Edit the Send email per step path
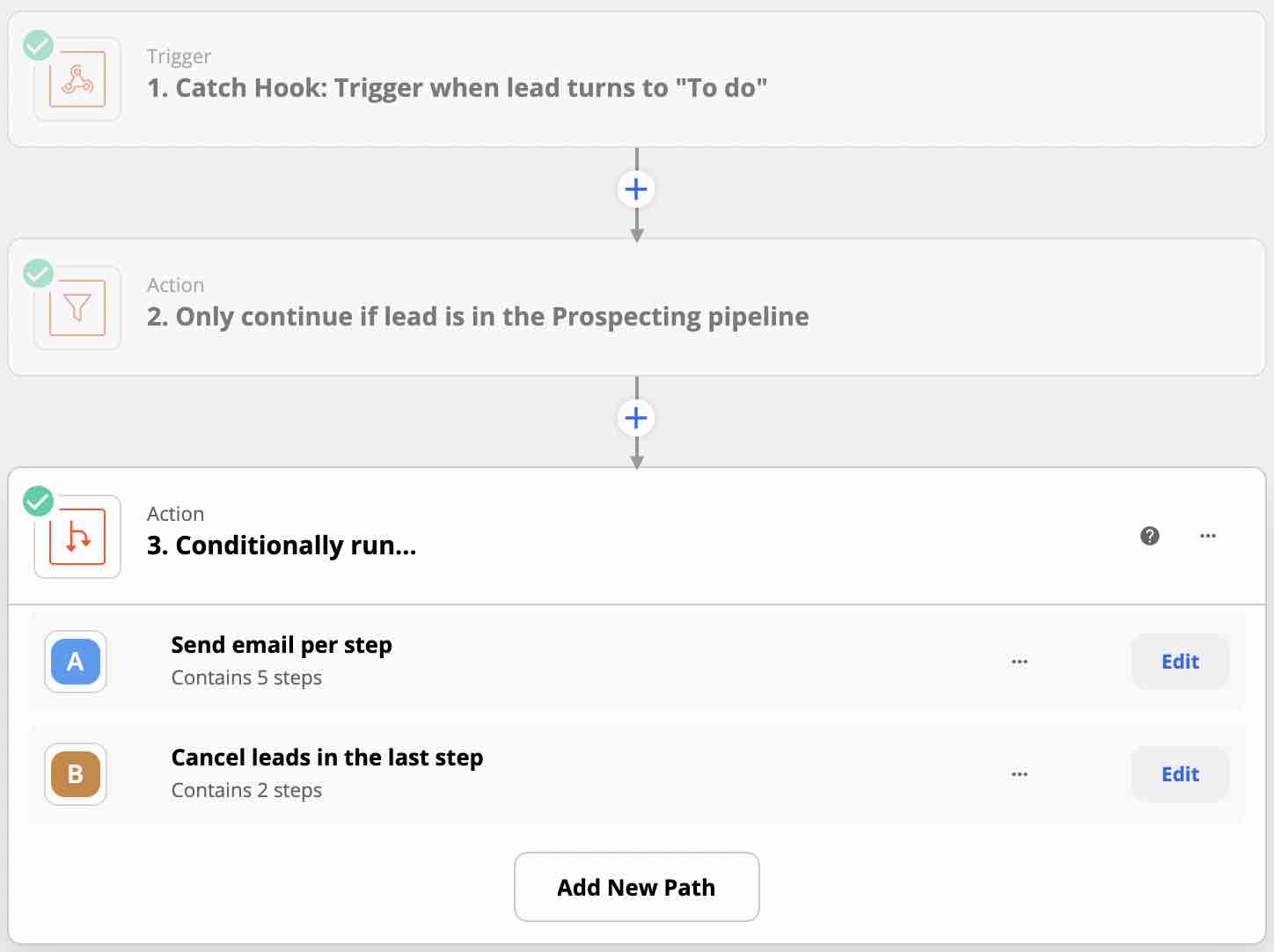This screenshot has height=952, width=1274. 1179,662
